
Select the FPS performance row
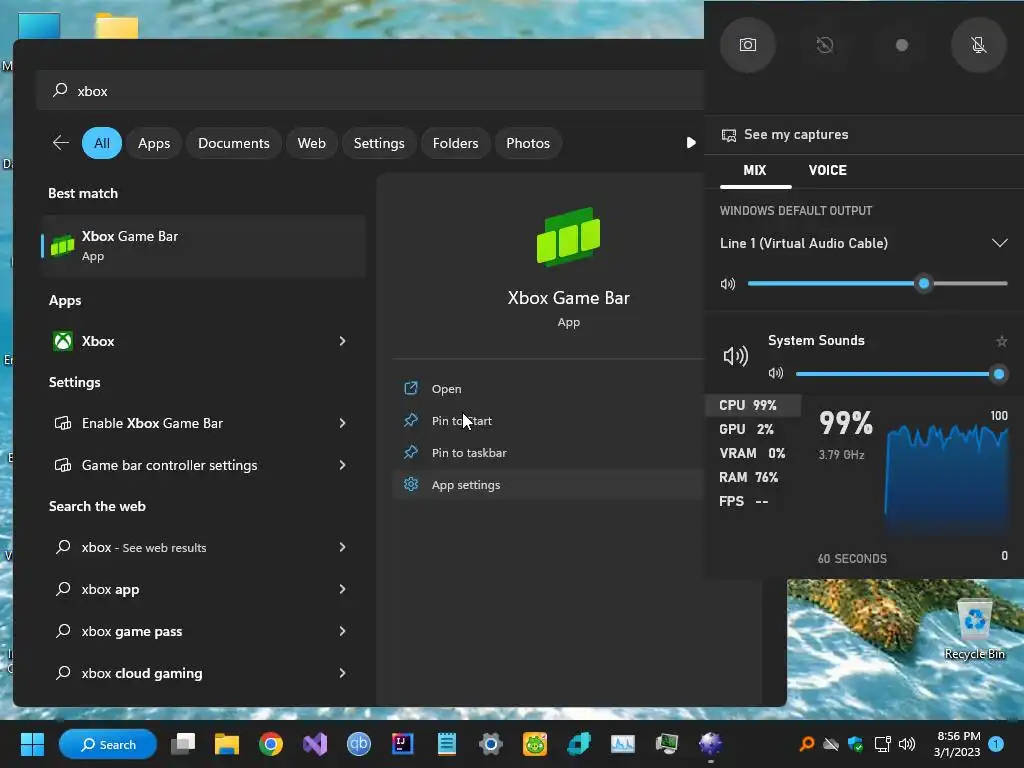[753, 502]
